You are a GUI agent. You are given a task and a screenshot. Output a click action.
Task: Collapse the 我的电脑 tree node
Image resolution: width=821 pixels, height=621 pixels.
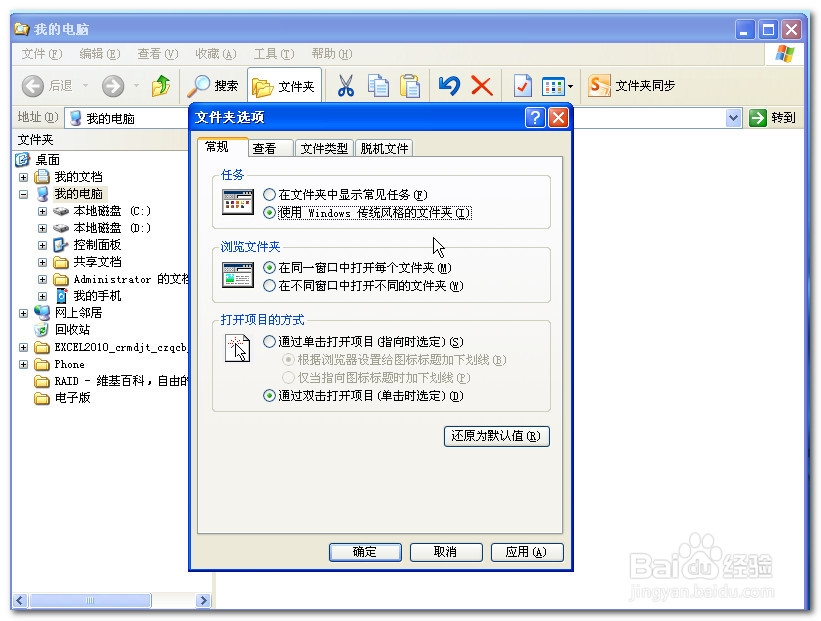21,195
